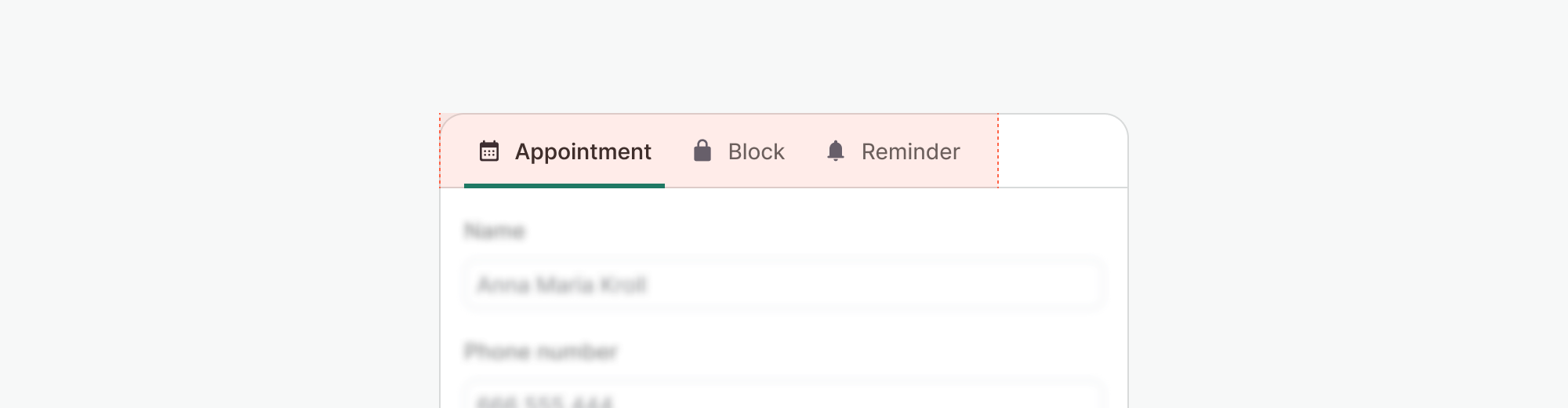The width and height of the screenshot is (1568, 408).
Task: Click the lock icon beside Block
Action: tap(702, 151)
